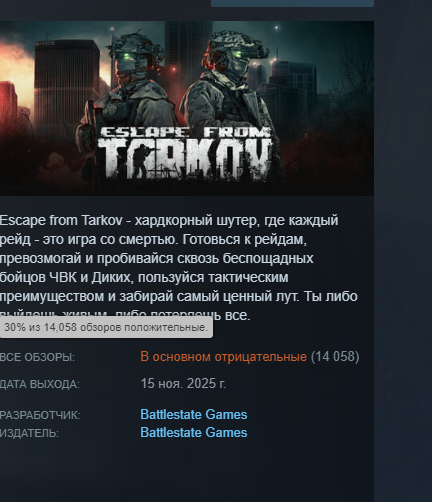
Task: Click the 'РАЗРАБОТЧИК:' label
Action: coord(40,415)
